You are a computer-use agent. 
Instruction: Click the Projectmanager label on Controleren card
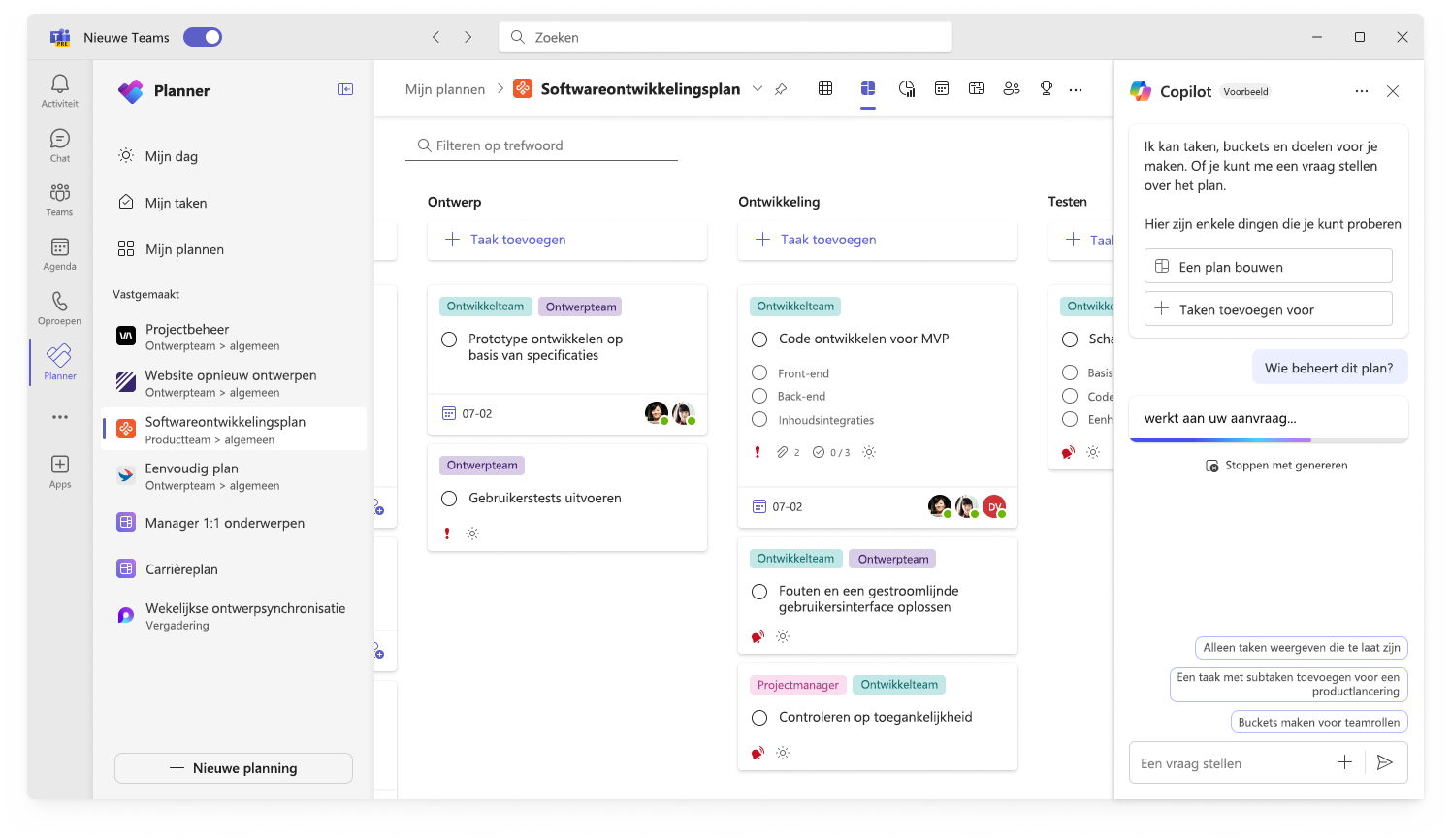(798, 685)
